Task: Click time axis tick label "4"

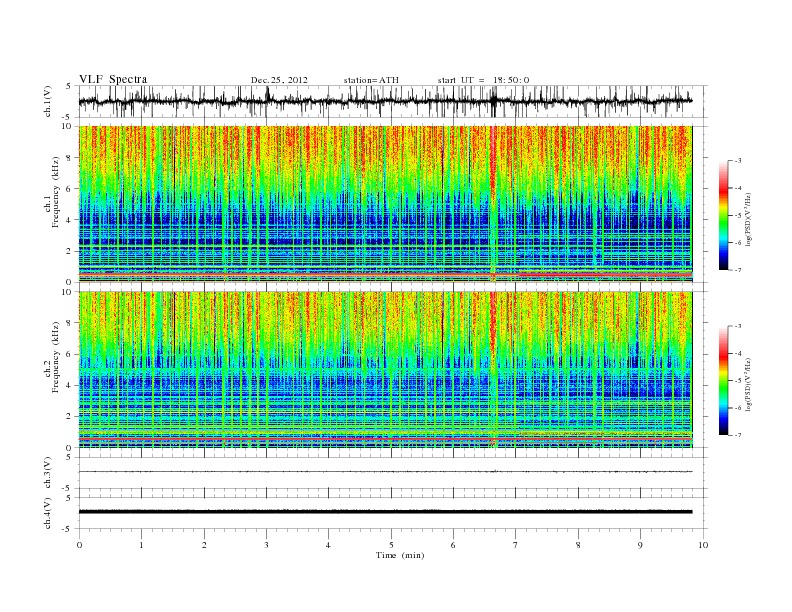Action: tap(328, 545)
